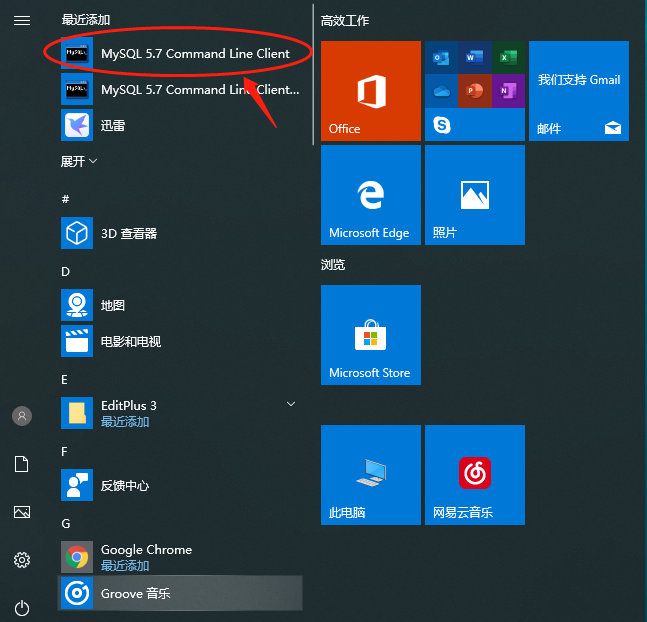
Task: Open the EditPlus 3 folder icon
Action: (x=77, y=413)
